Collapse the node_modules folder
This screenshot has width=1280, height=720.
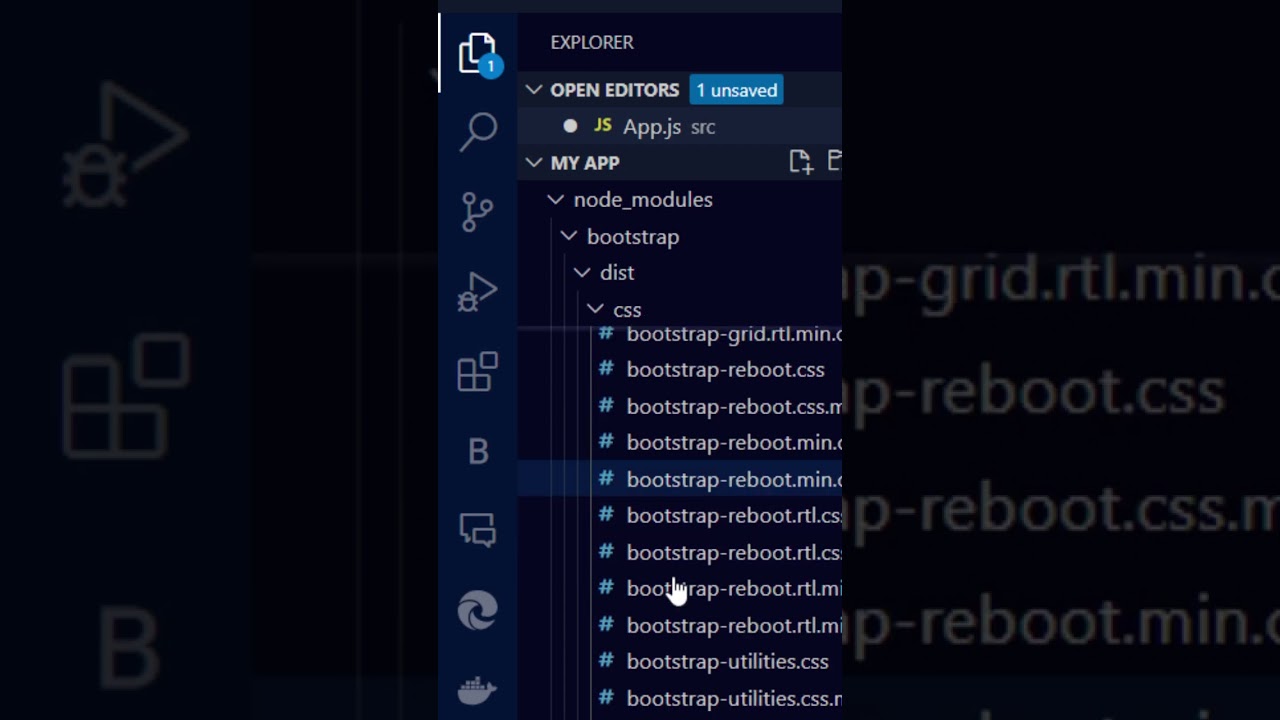click(556, 200)
